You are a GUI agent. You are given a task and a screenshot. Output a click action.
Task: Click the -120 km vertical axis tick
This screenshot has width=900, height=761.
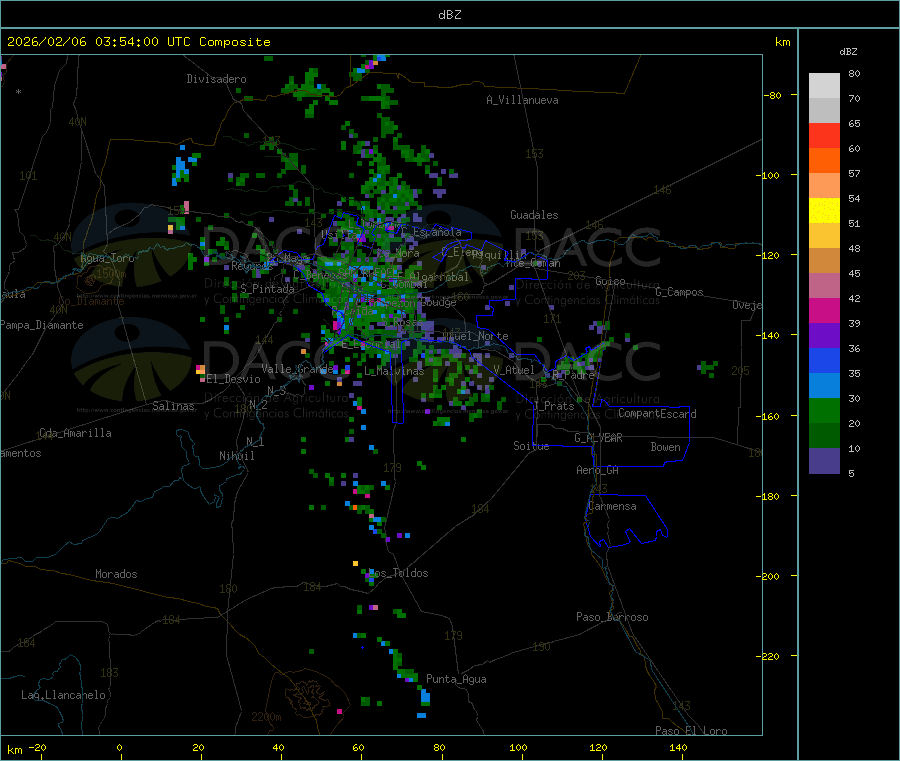tap(769, 255)
